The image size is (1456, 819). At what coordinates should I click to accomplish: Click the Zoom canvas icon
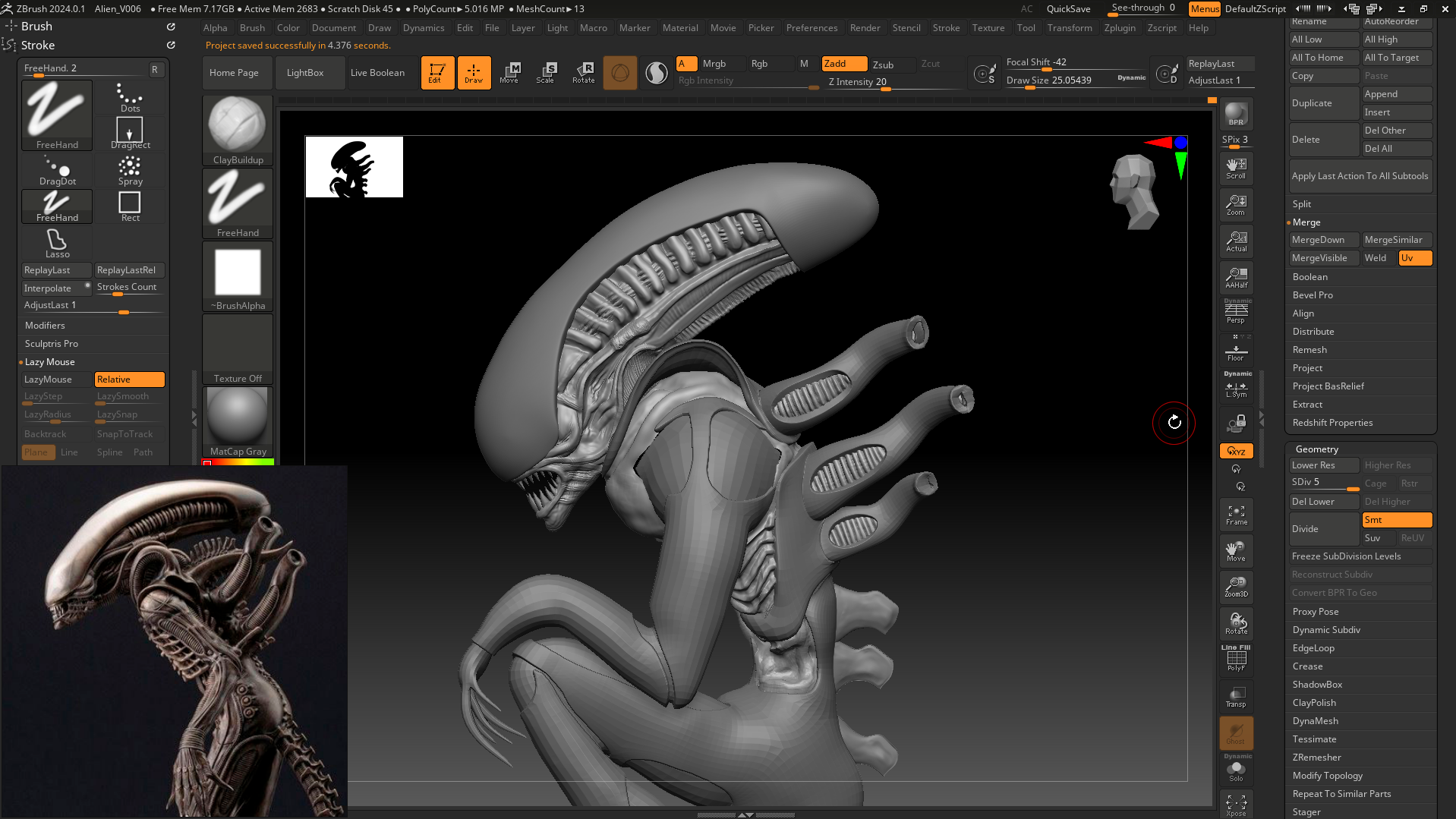point(1236,205)
